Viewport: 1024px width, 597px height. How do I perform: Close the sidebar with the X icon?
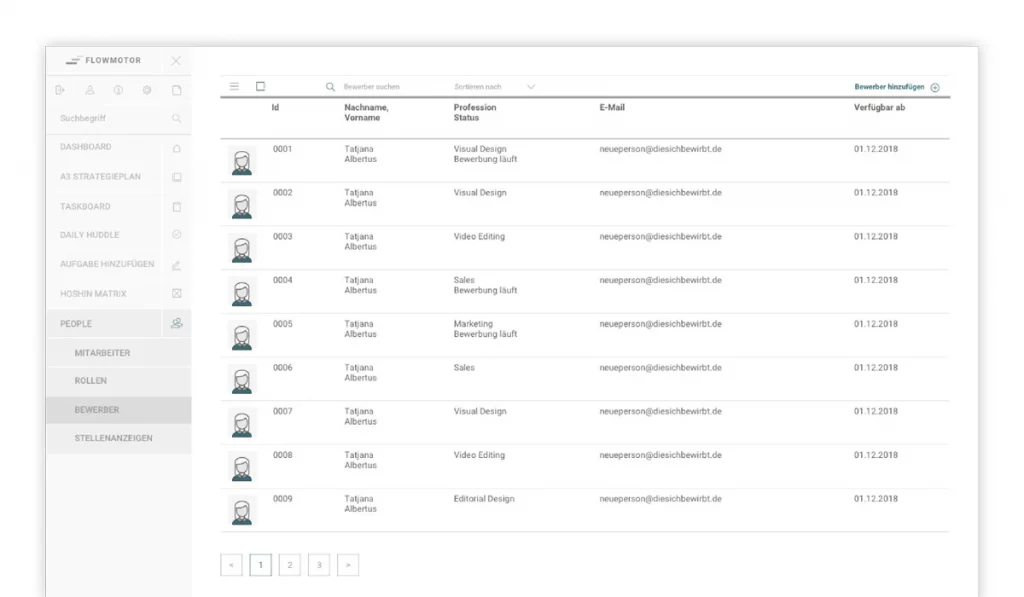click(176, 61)
